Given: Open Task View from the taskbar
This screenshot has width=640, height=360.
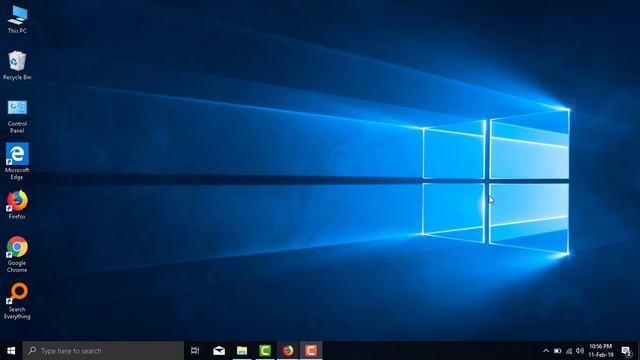Looking at the screenshot, I should coord(195,351).
